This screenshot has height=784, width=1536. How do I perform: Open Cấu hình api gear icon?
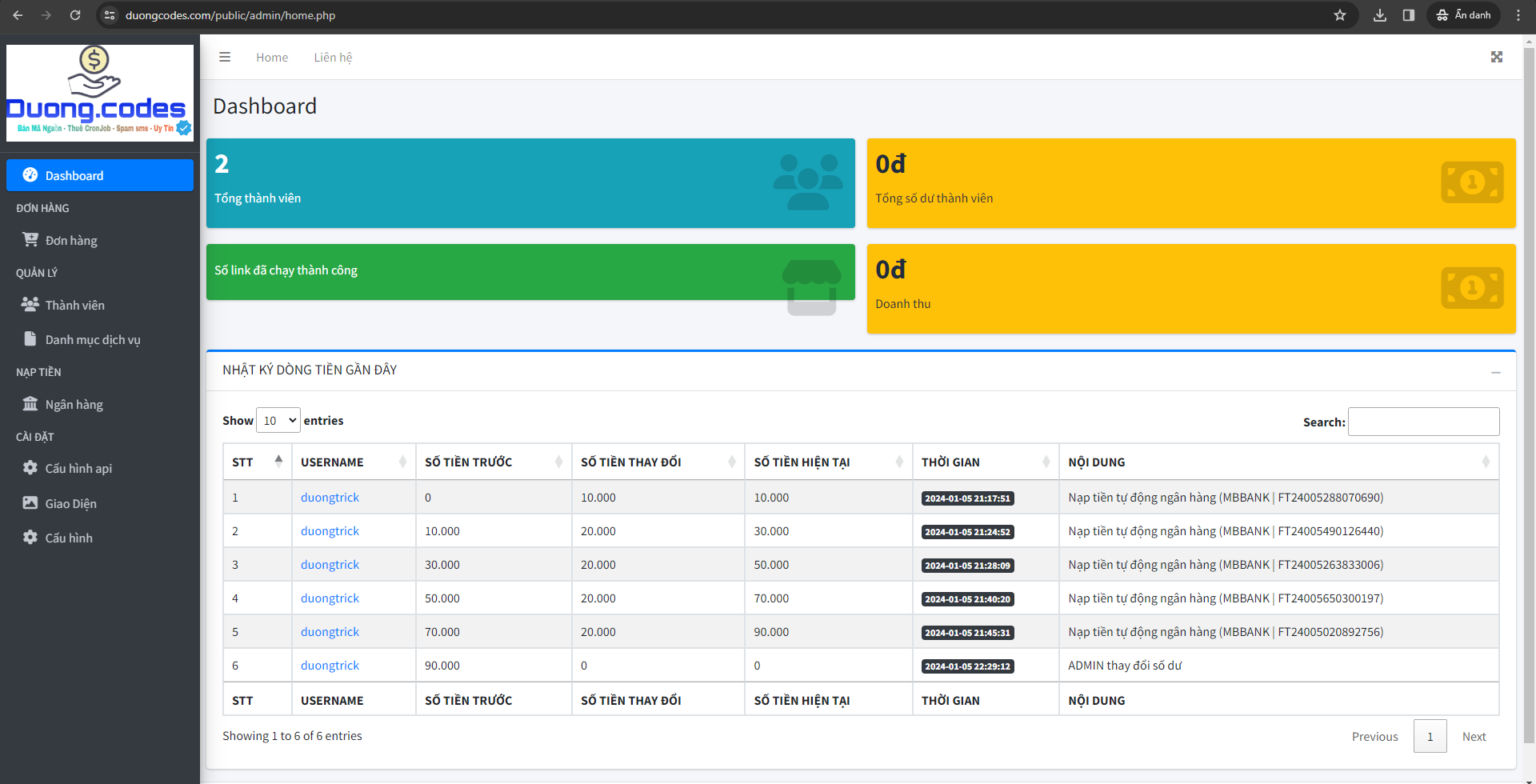tap(30, 468)
